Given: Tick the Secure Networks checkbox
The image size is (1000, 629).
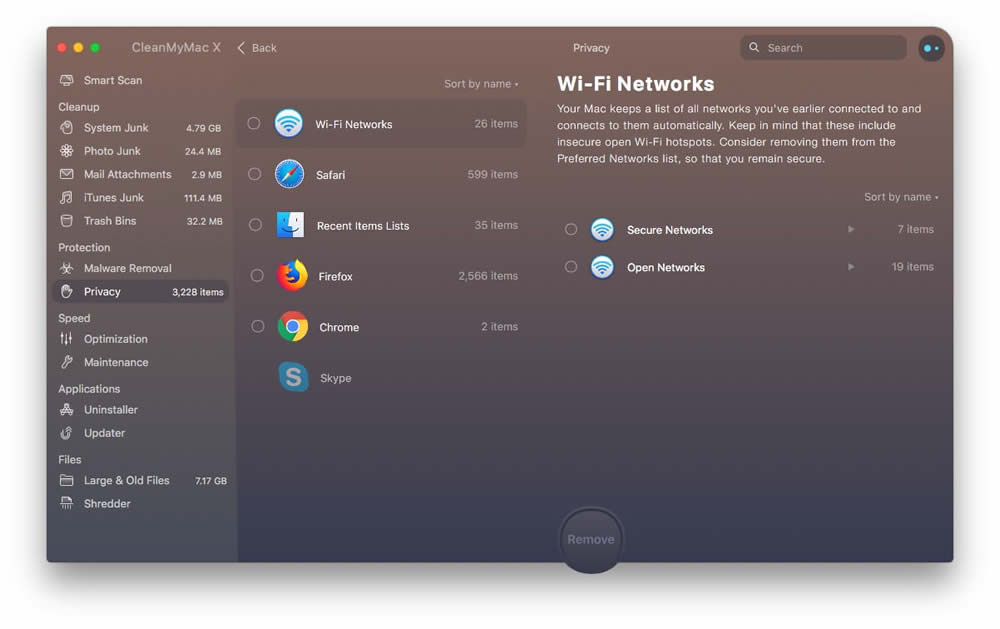Looking at the screenshot, I should pyautogui.click(x=571, y=230).
